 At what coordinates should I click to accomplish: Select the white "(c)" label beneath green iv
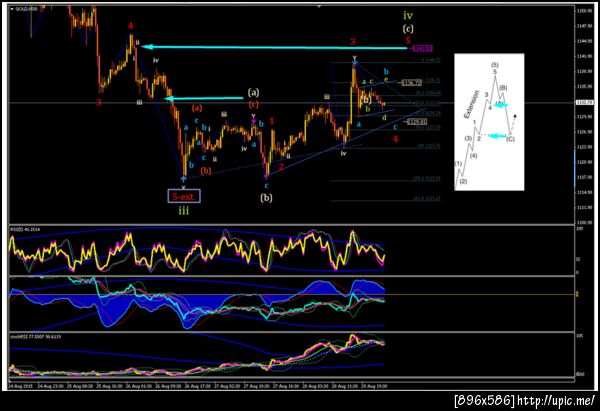[x=408, y=29]
